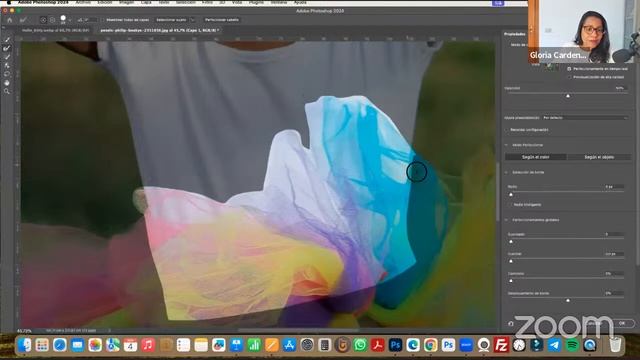Open Adobe Acrobat from the Dock
640x360 pixels.
pos(378,345)
